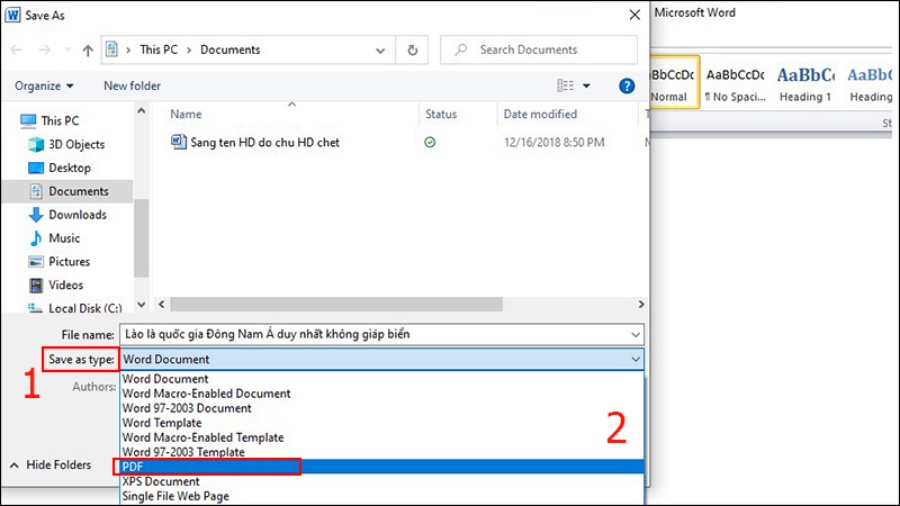
Task: Open the Help question mark icon
Action: pyautogui.click(x=627, y=86)
